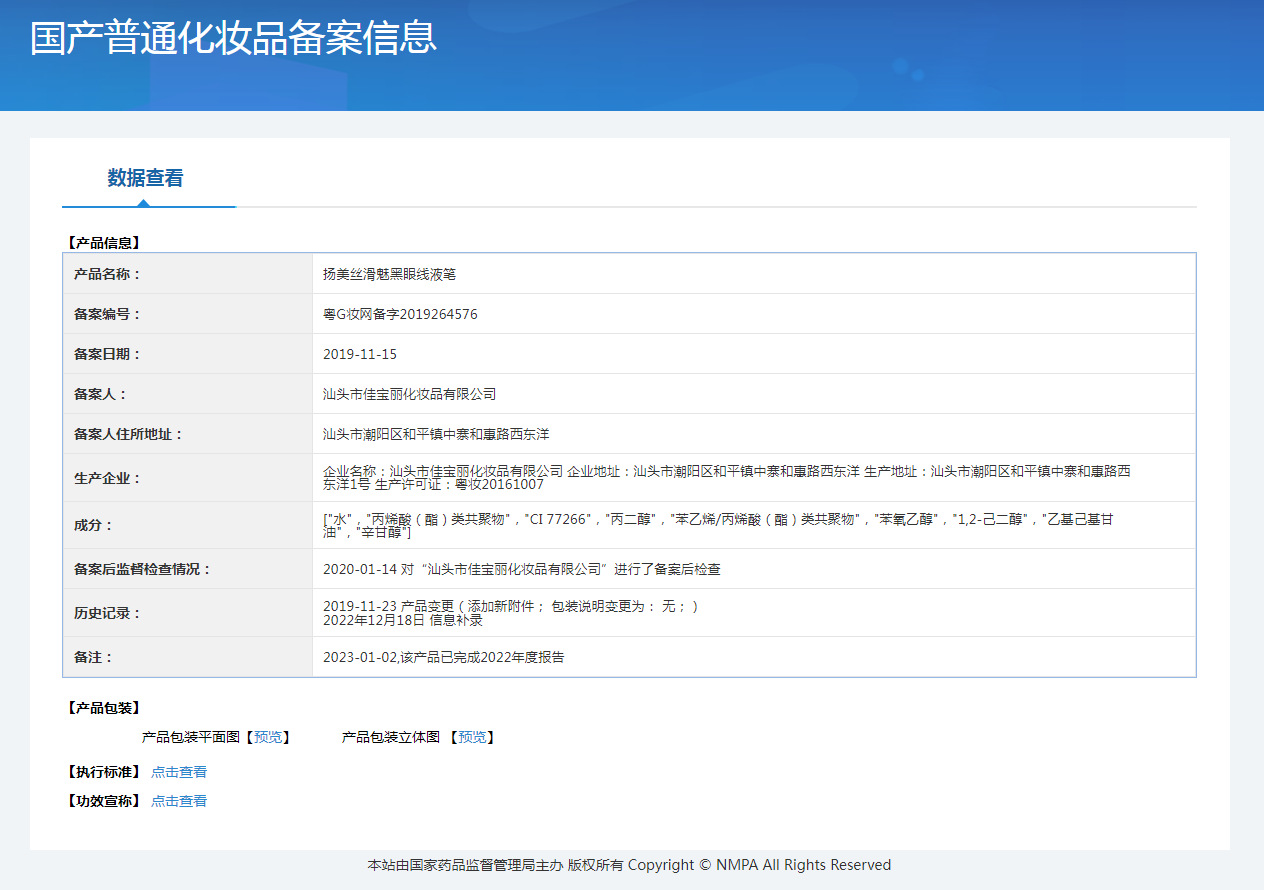Click the 2019-11-23 产品变更 history entry
Viewport: 1264px width, 890px height.
click(510, 606)
